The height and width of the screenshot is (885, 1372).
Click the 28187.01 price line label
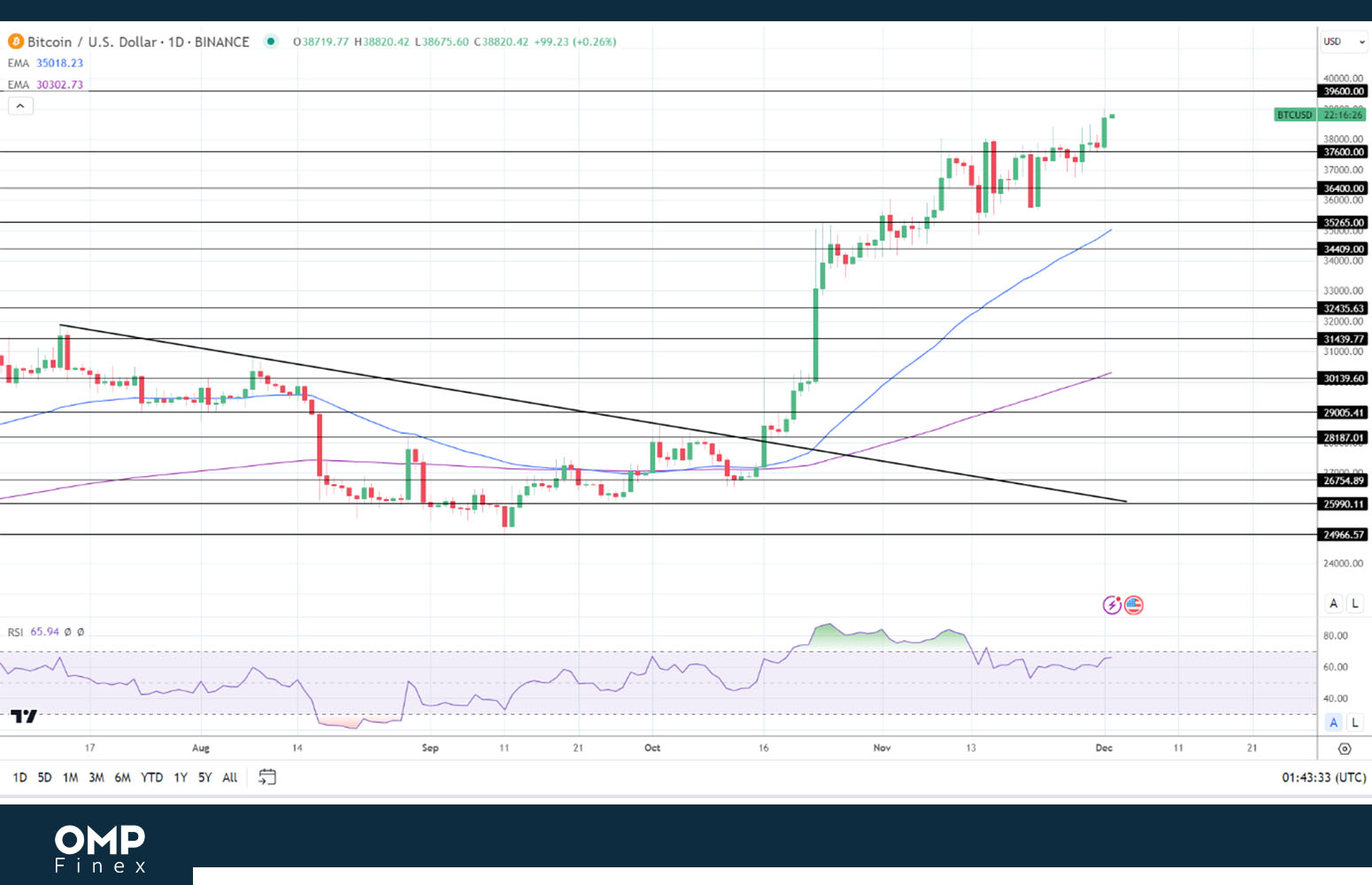(x=1344, y=438)
